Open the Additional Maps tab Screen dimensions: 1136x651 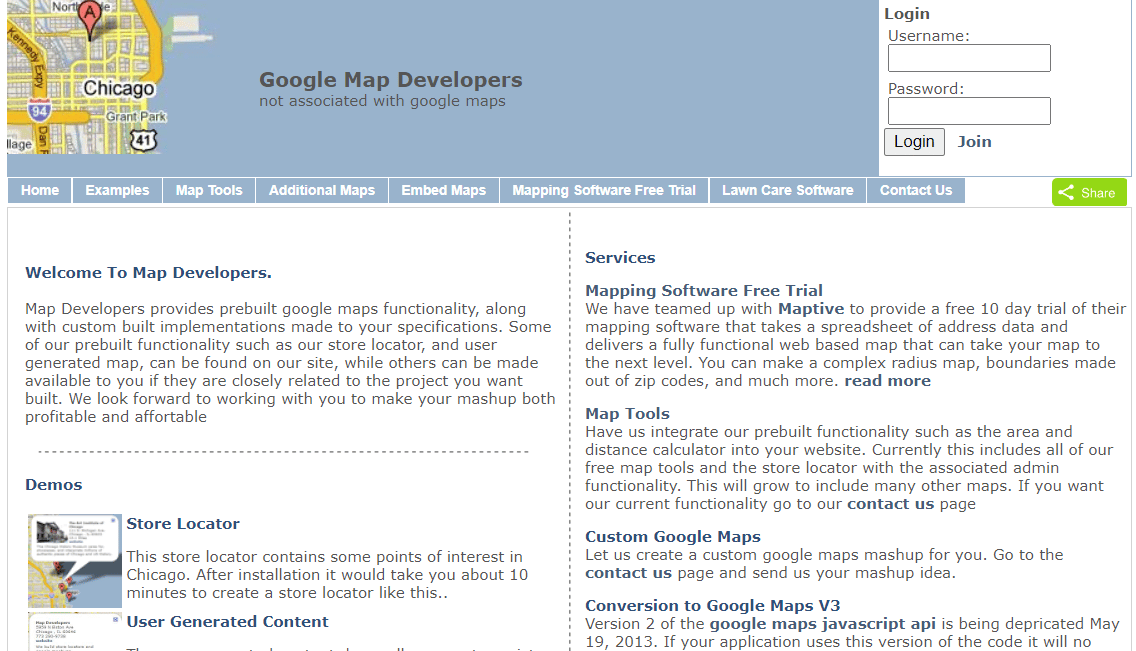pos(321,190)
